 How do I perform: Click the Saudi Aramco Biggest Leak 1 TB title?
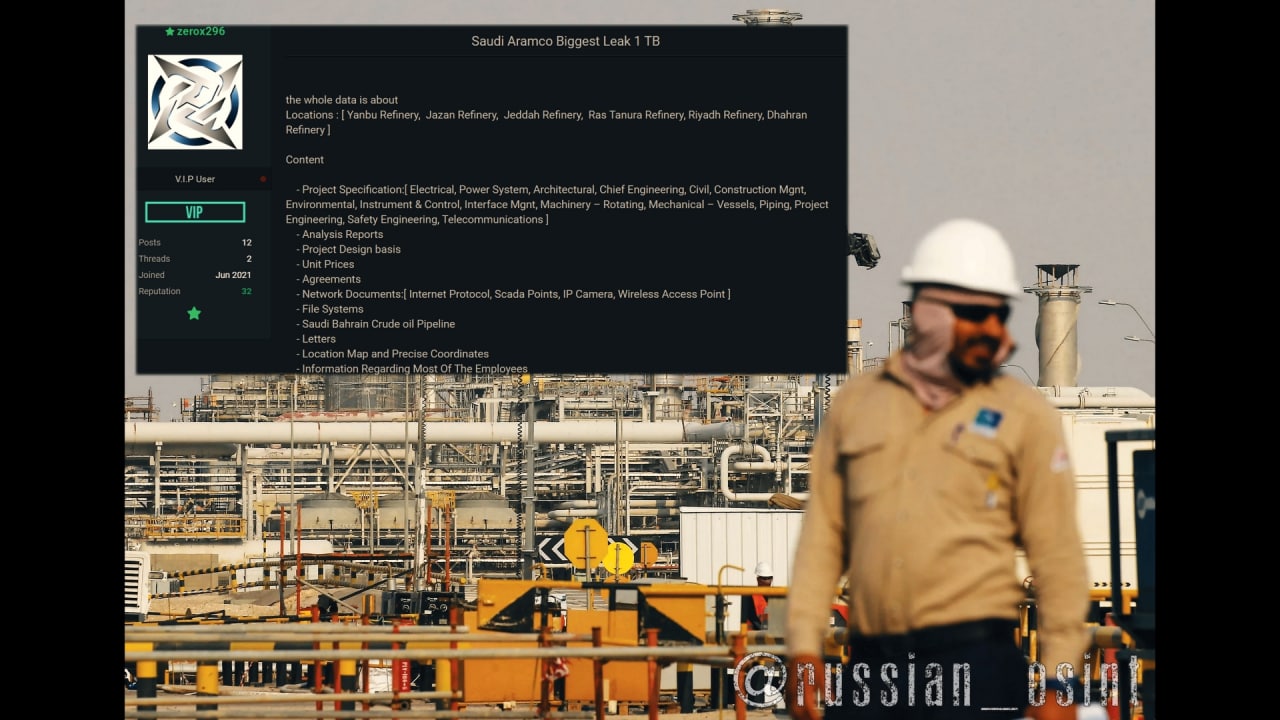(x=565, y=41)
